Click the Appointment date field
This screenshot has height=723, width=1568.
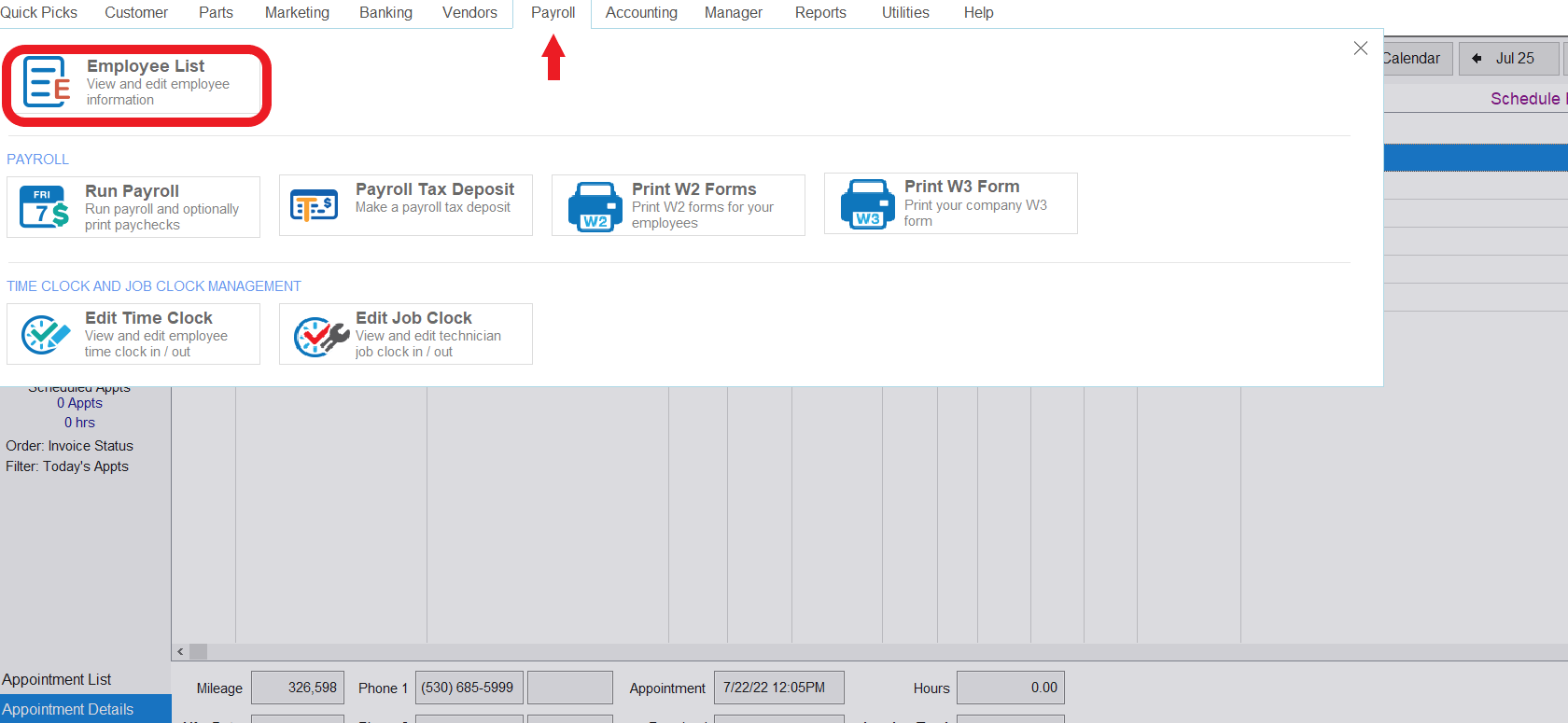778,688
